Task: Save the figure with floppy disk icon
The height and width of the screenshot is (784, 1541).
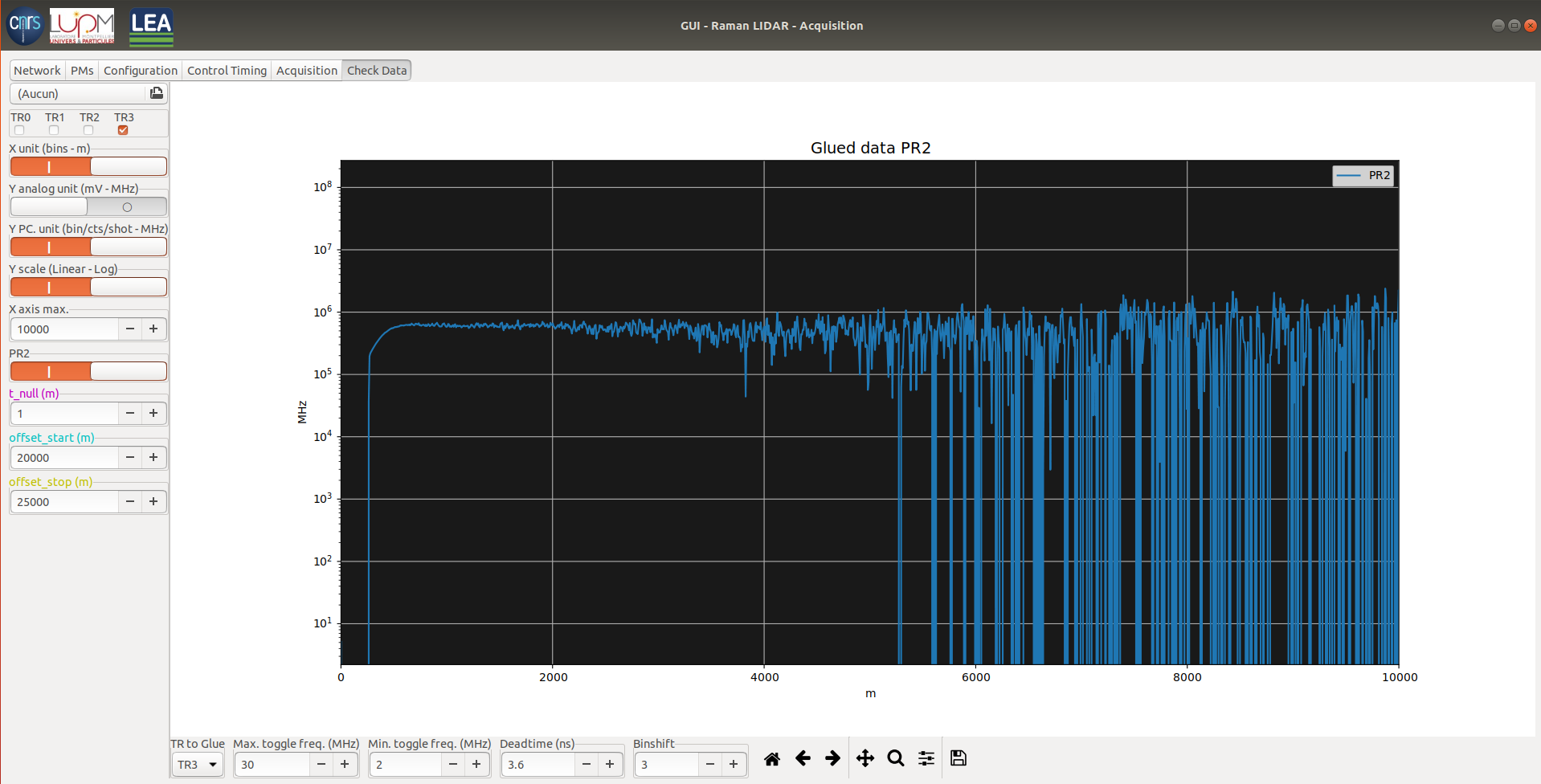Action: (958, 758)
